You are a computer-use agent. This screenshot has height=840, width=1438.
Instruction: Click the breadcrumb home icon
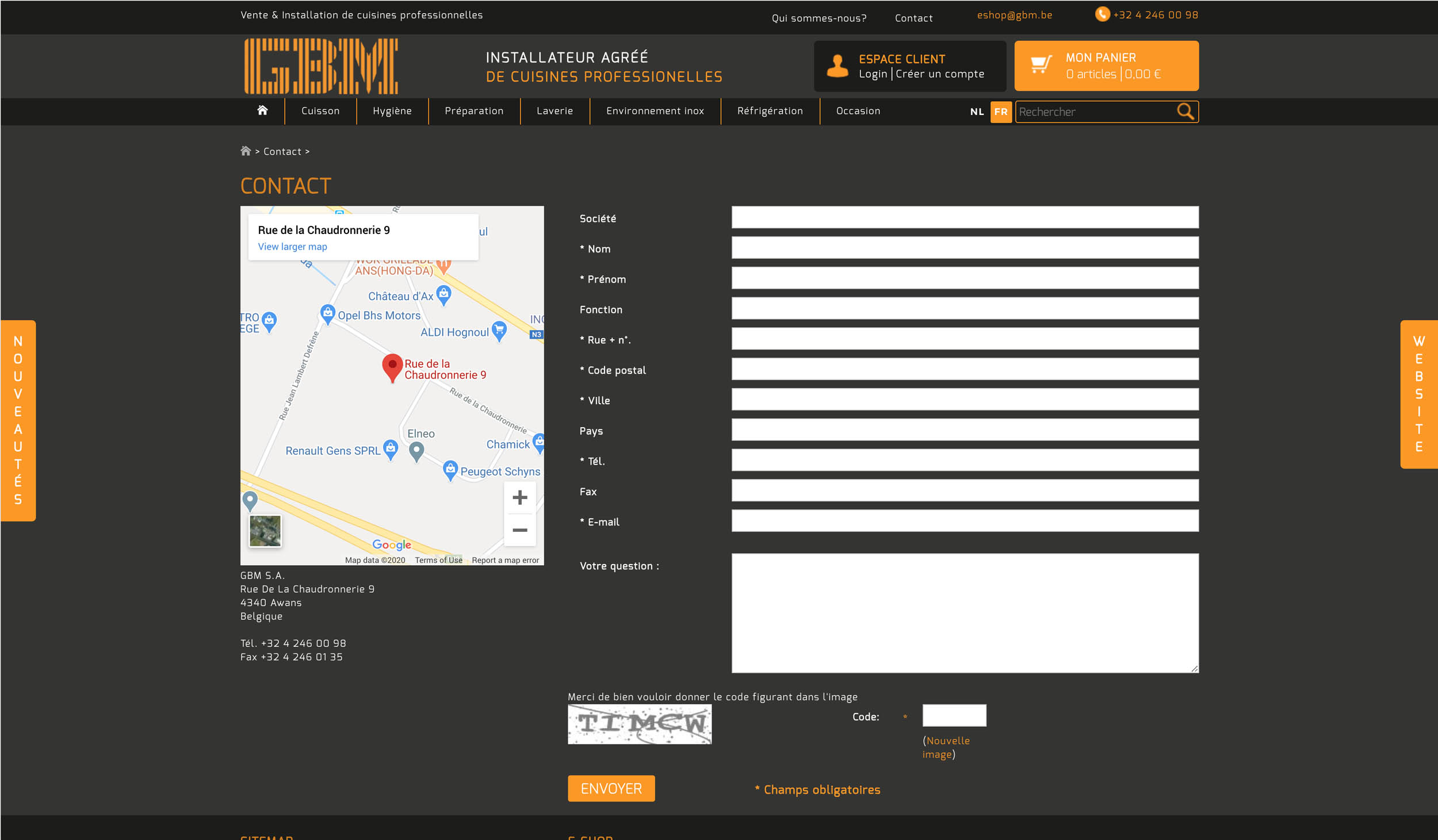click(x=246, y=151)
